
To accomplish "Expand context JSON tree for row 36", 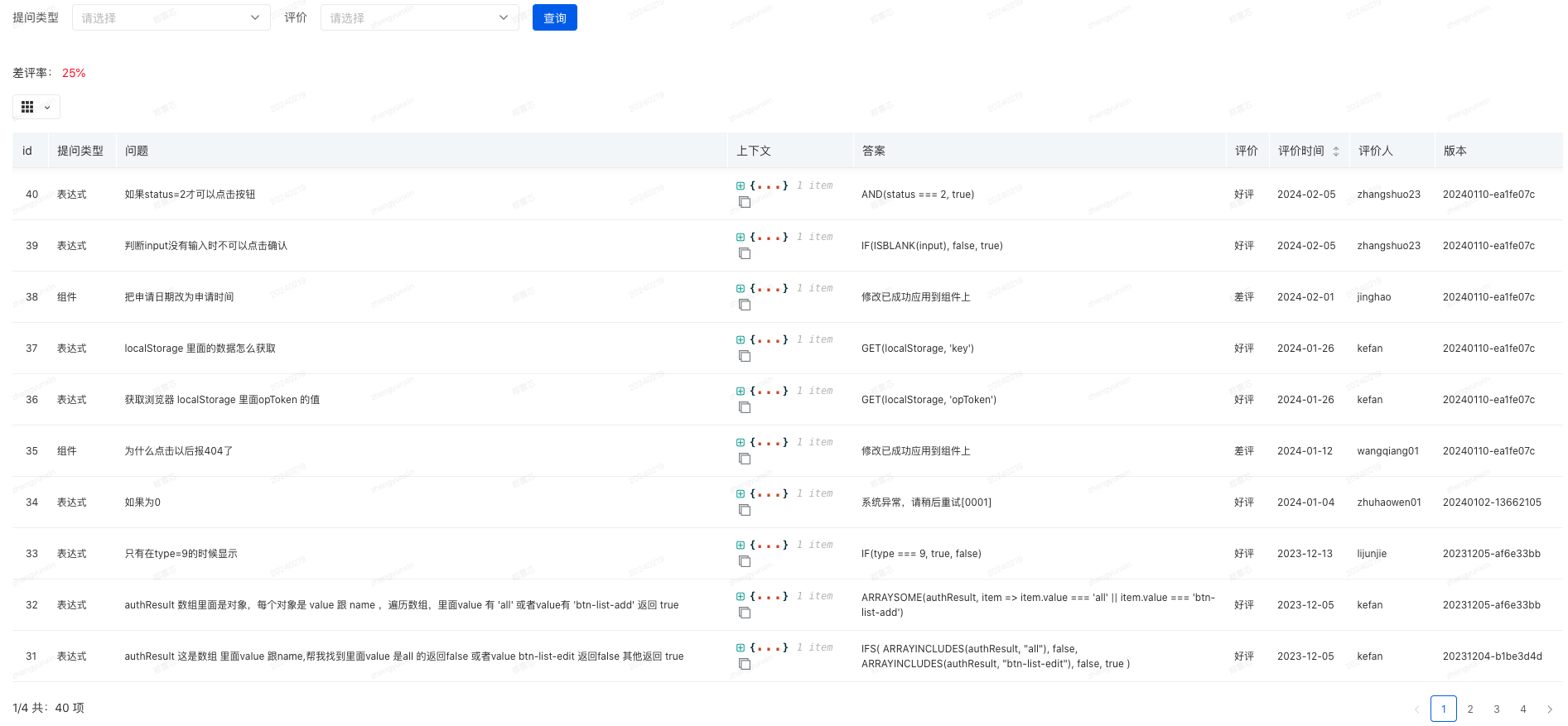I will pyautogui.click(x=741, y=391).
